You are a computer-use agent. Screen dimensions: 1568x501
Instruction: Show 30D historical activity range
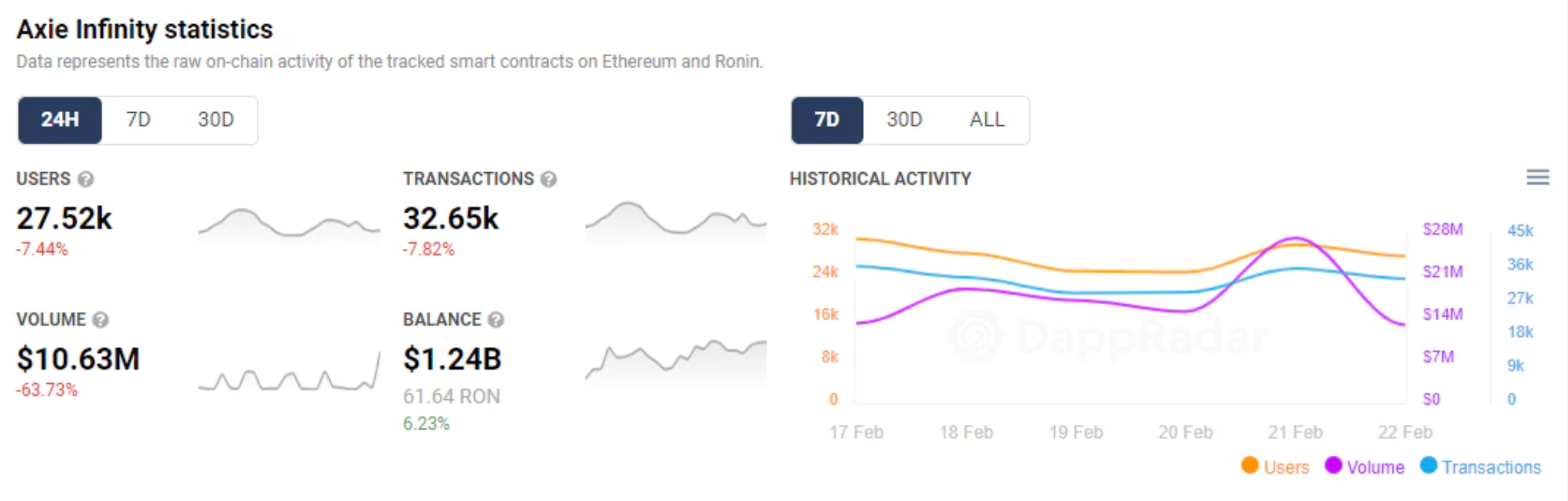[904, 120]
